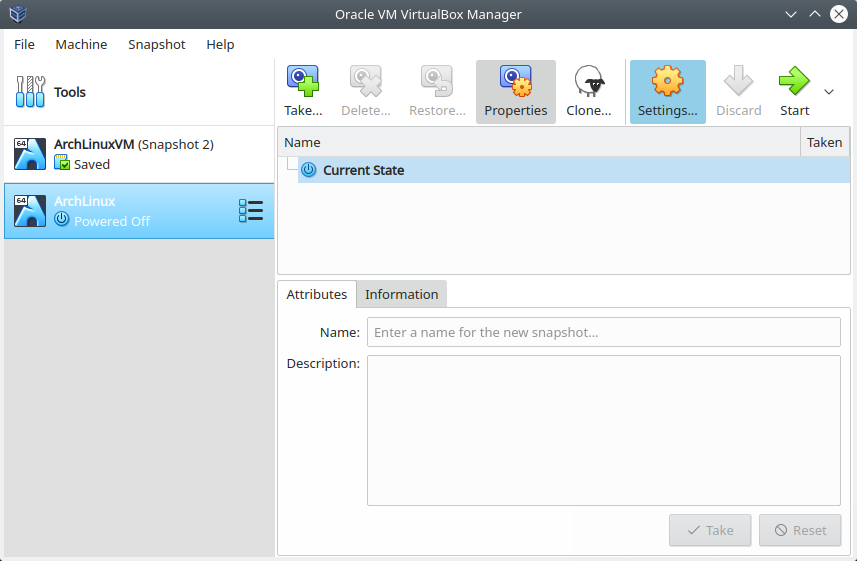Click the Take snapshot toolbar icon

(x=303, y=81)
